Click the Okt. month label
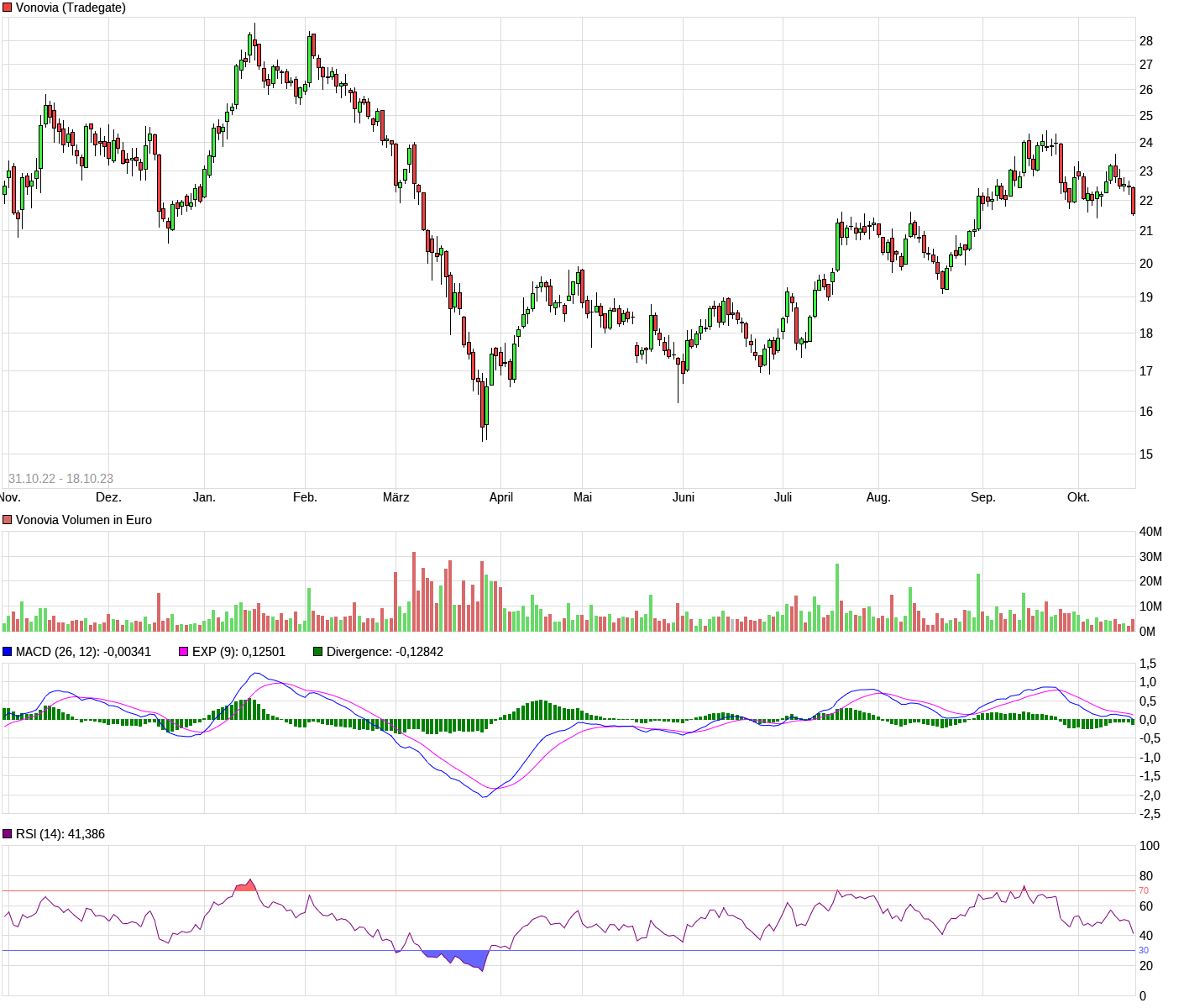The width and height of the screenshot is (1184, 1008). point(1078,497)
